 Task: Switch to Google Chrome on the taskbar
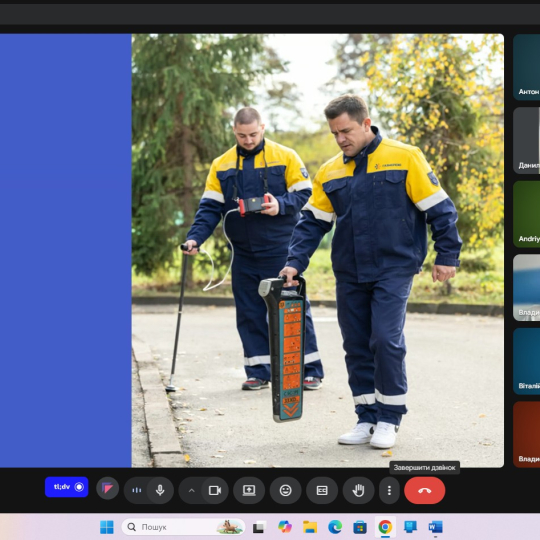tap(385, 527)
